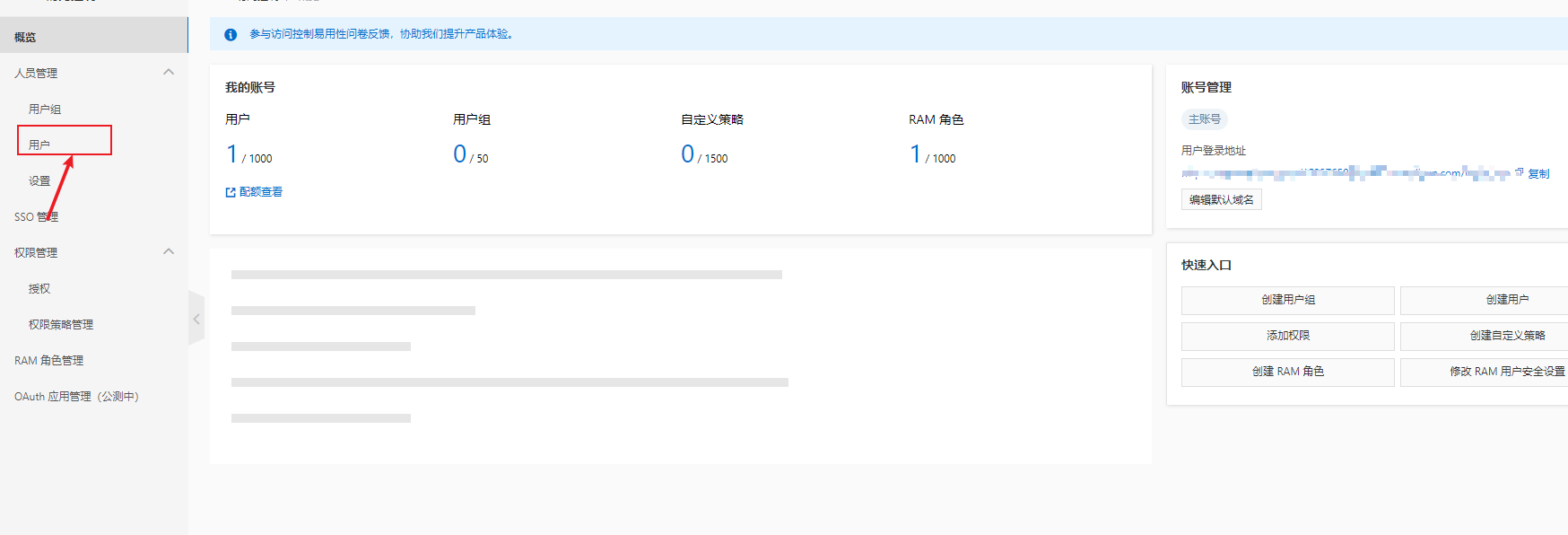The width and height of the screenshot is (1568, 535).
Task: Collapse the sidebar with the arrow handle
Action: [196, 318]
